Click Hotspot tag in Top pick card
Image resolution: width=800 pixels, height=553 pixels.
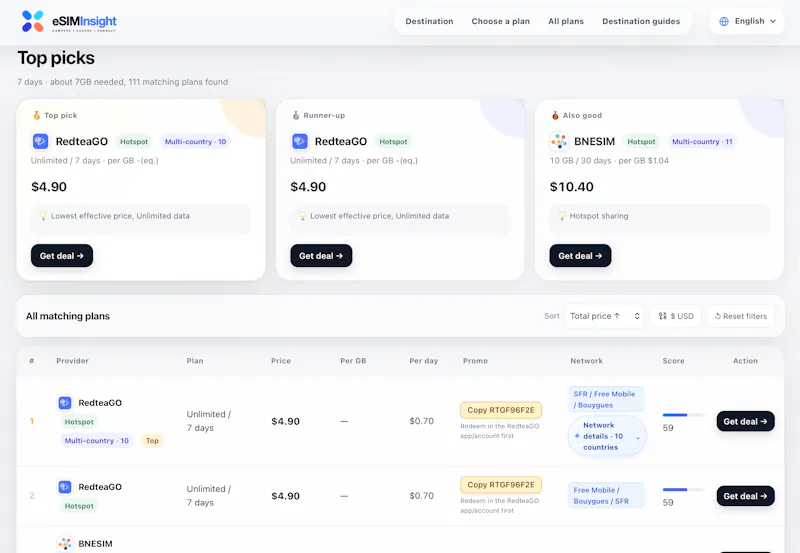click(134, 142)
